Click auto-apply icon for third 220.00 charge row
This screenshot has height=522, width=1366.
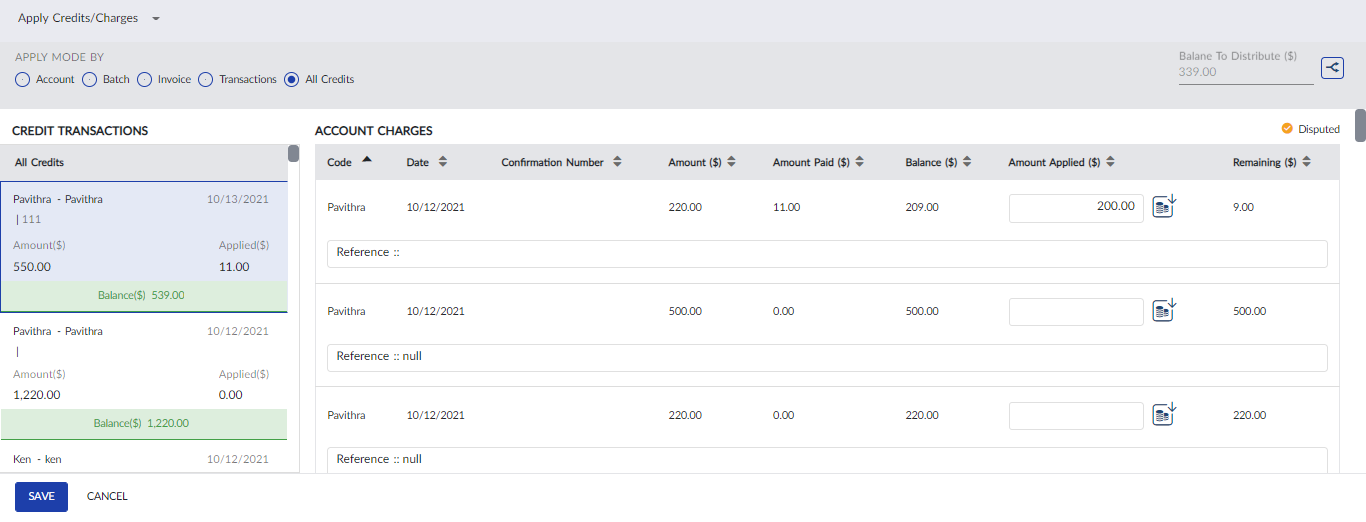(x=1164, y=415)
